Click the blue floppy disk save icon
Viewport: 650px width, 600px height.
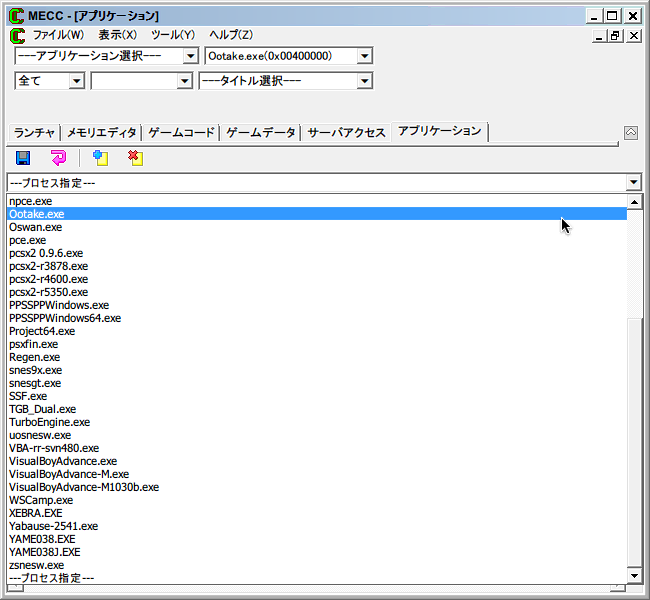[x=23, y=158]
